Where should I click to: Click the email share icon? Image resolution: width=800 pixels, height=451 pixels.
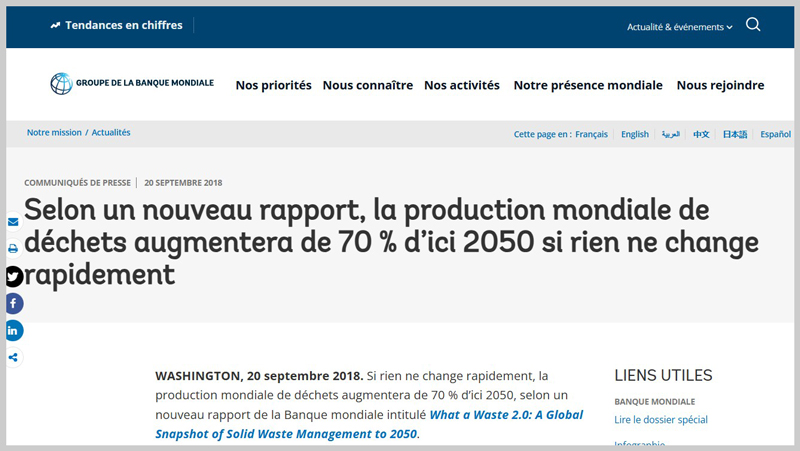tap(13, 221)
